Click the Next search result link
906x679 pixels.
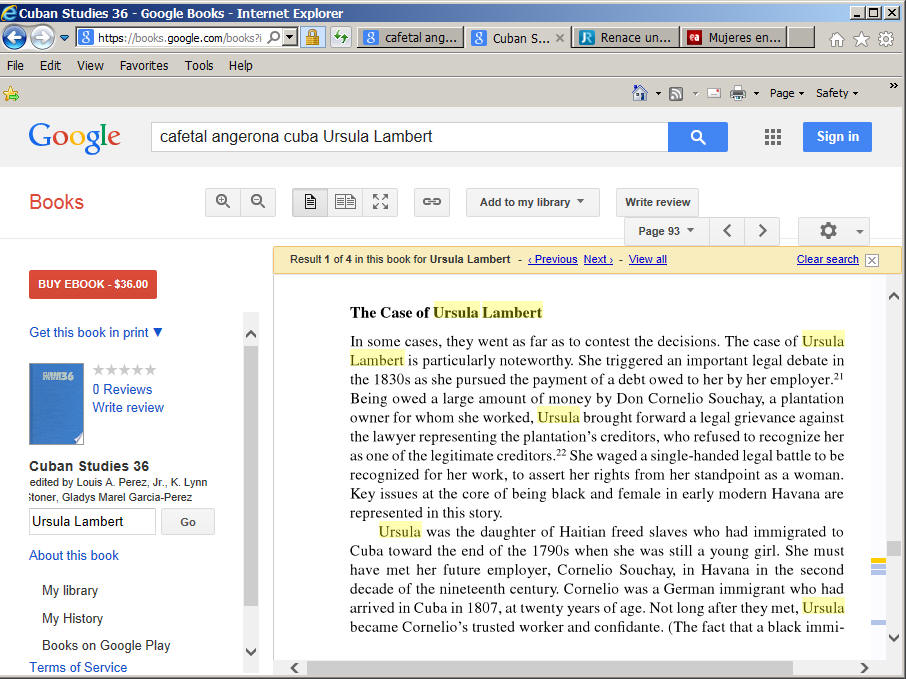pos(598,259)
